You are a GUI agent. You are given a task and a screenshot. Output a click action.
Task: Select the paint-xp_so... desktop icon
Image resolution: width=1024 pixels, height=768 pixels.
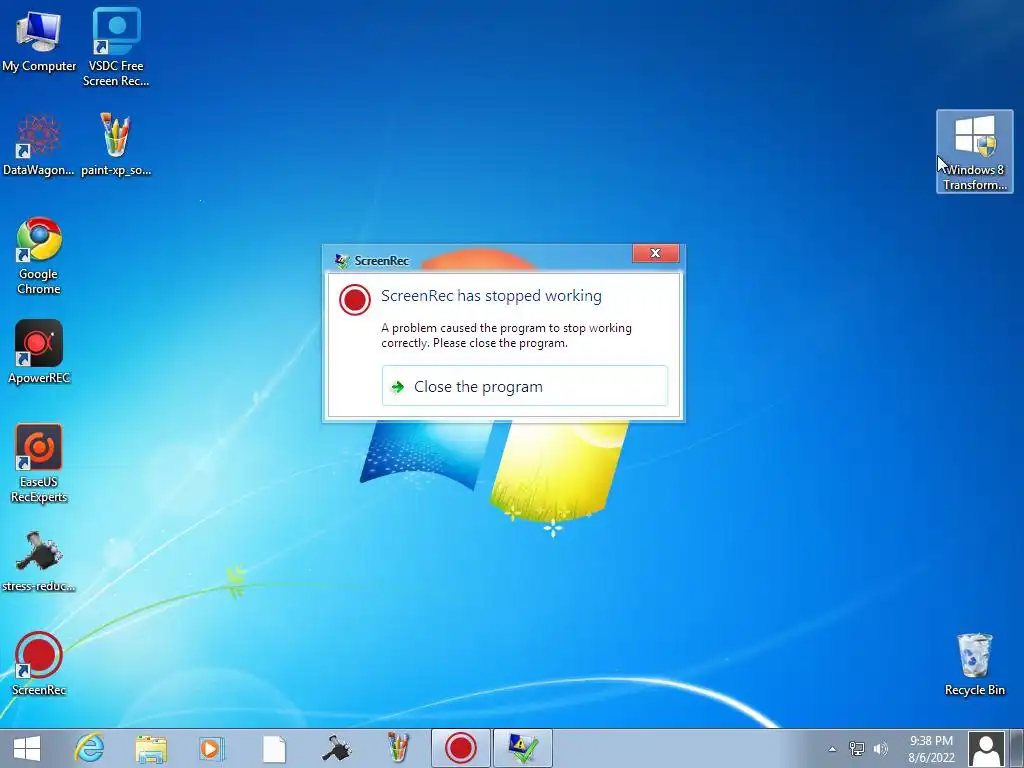tap(116, 145)
